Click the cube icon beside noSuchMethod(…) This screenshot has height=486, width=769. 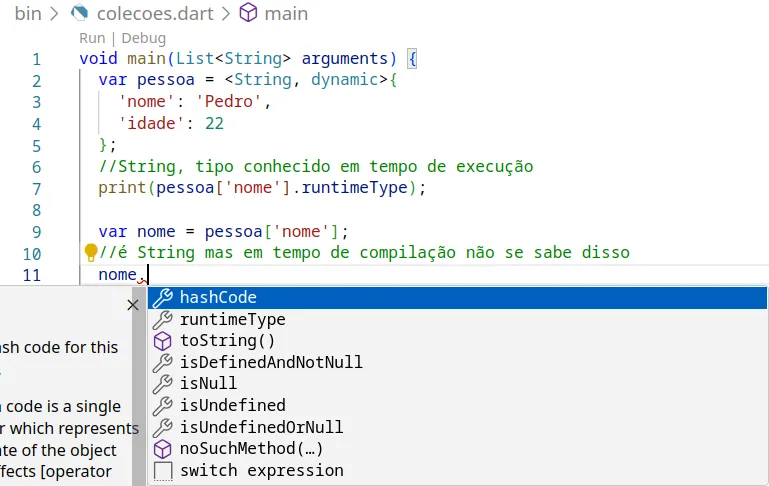pos(163,449)
